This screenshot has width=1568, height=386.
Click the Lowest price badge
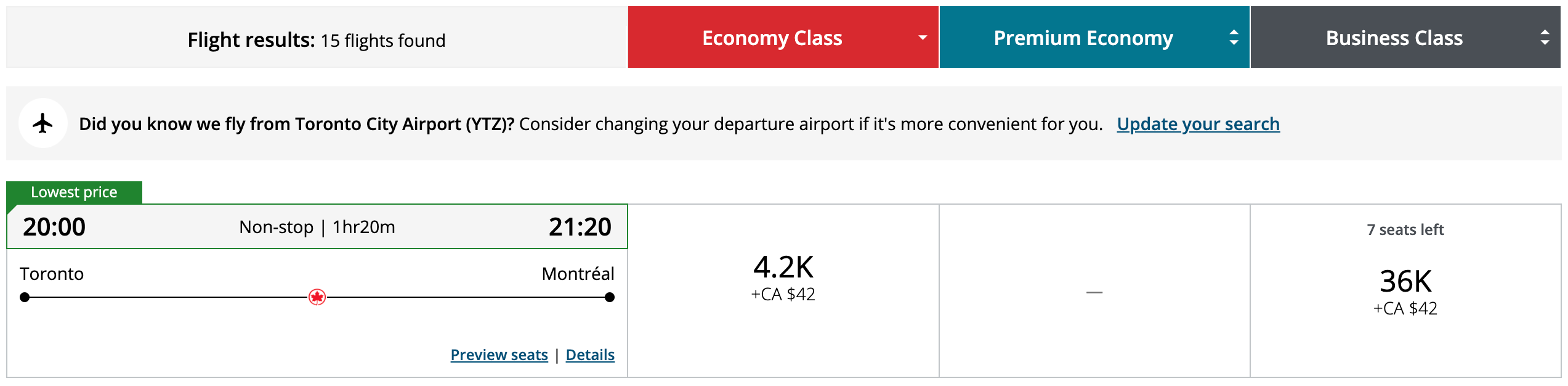point(73,192)
